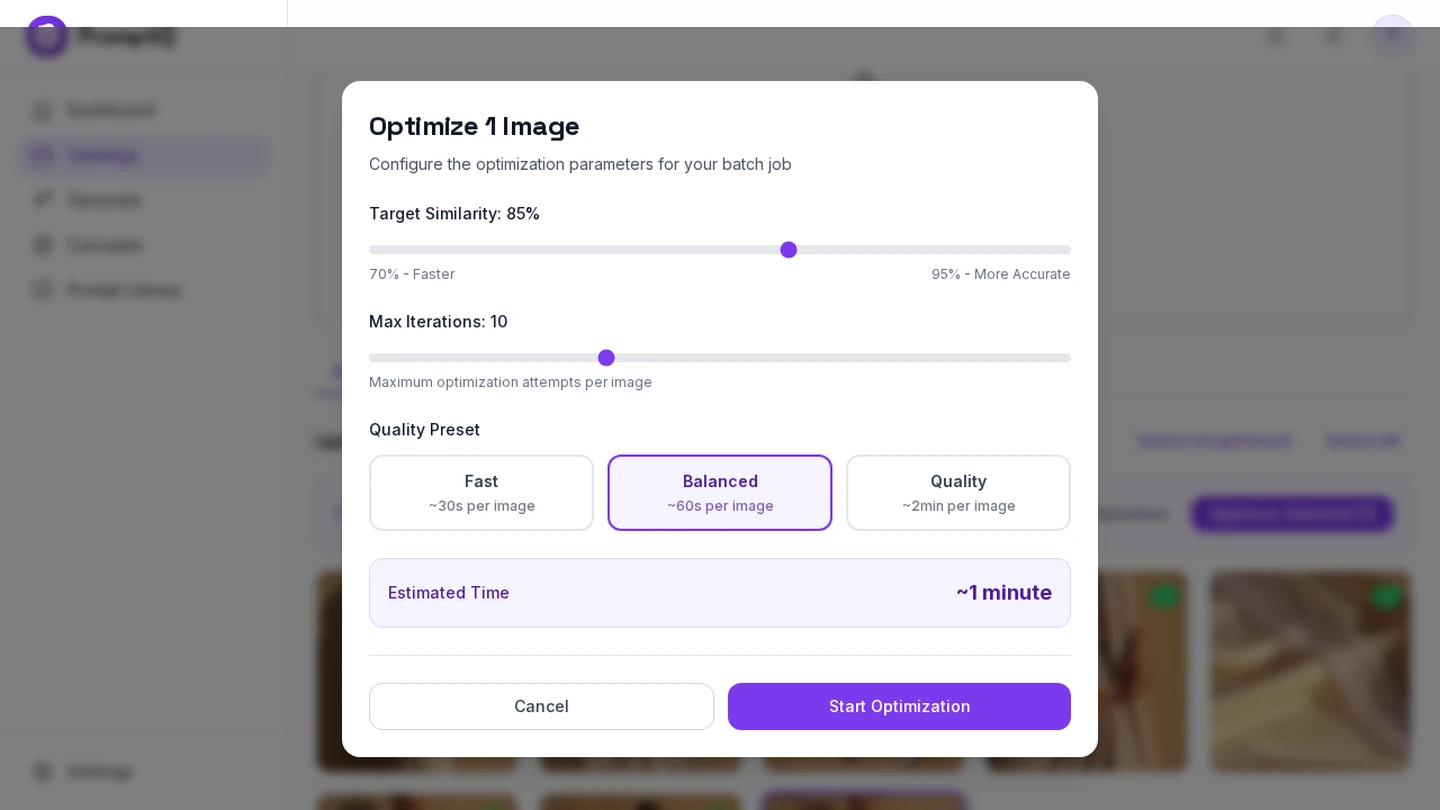The height and width of the screenshot is (810, 1440).
Task: Open the top-right image thumbnail
Action: 1310,671
